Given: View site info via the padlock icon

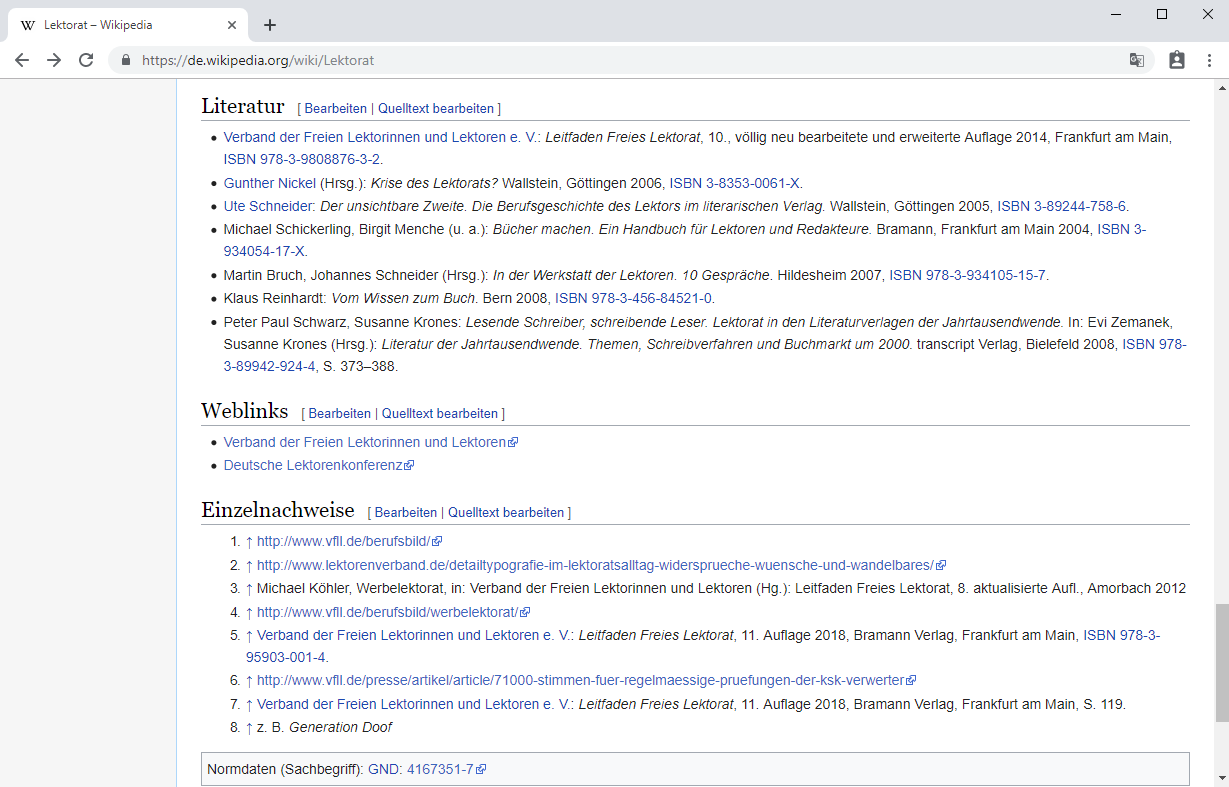Looking at the screenshot, I should 126,60.
